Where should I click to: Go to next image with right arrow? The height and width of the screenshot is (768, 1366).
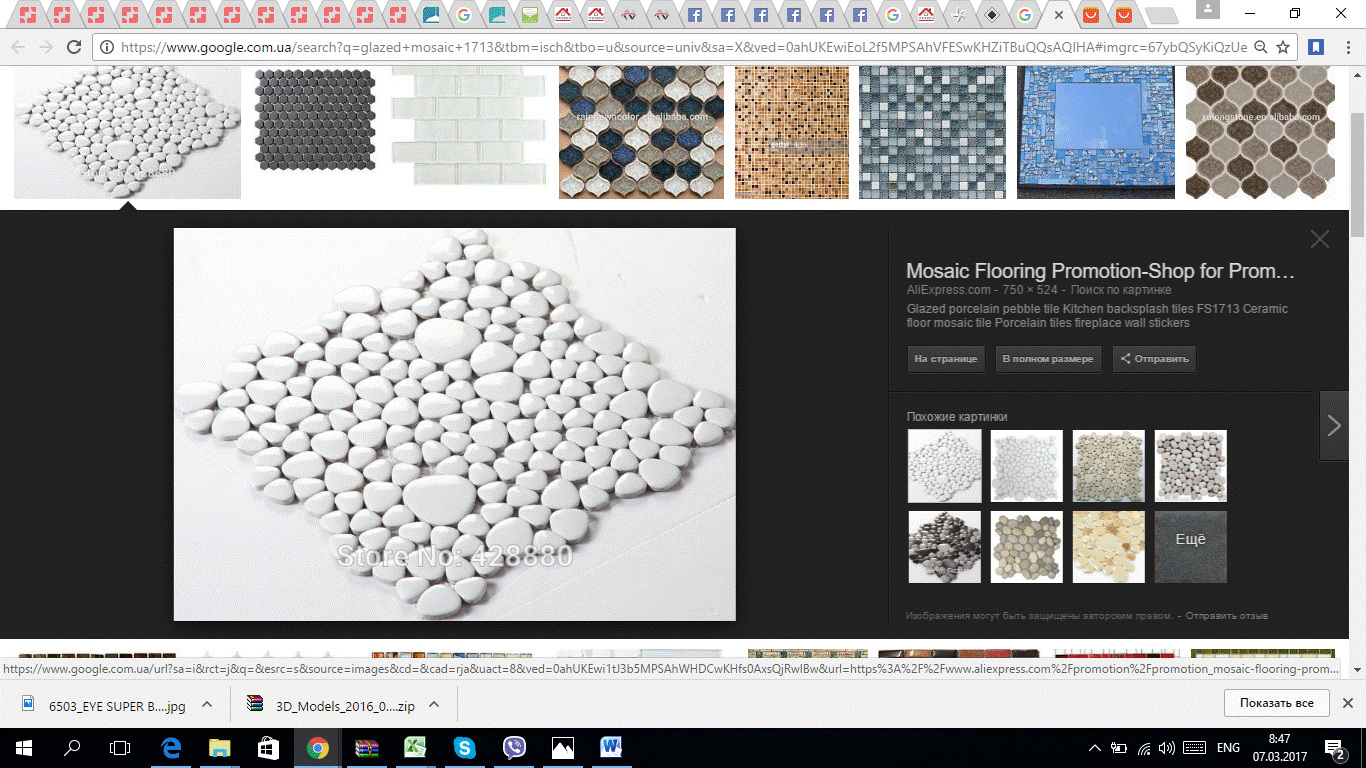click(1334, 426)
